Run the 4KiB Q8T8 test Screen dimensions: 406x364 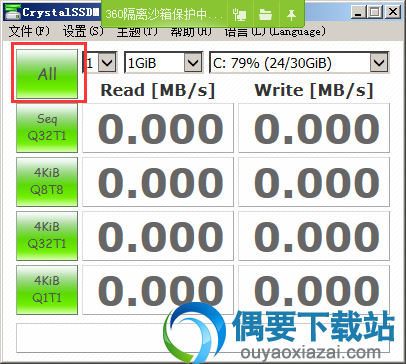pos(47,182)
